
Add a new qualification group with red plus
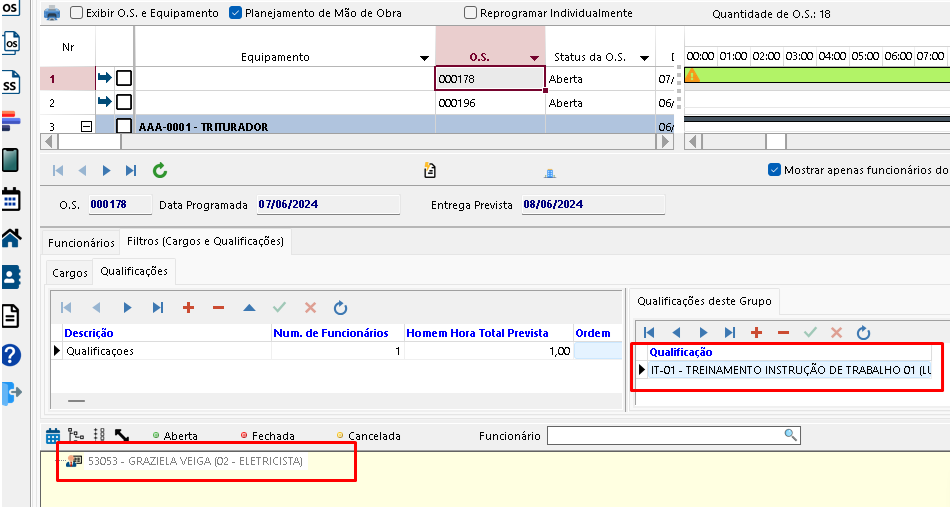188,308
